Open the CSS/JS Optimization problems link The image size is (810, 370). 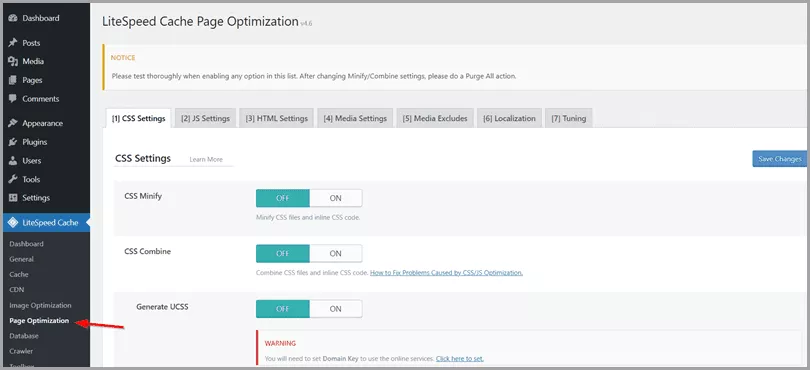[446, 272]
